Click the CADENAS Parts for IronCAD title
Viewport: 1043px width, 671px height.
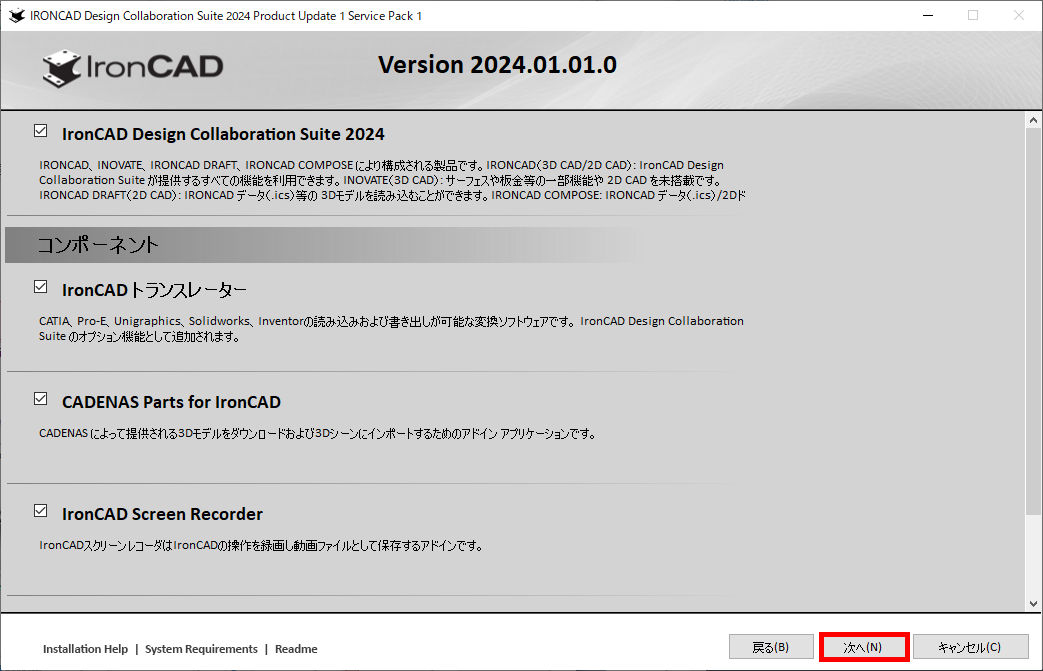coord(171,402)
